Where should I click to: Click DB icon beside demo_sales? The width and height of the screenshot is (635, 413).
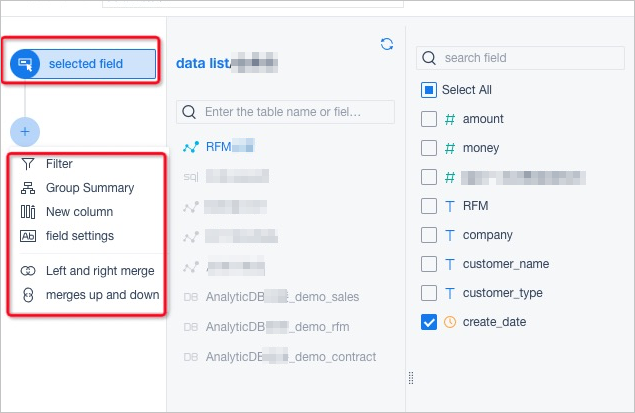click(x=191, y=297)
